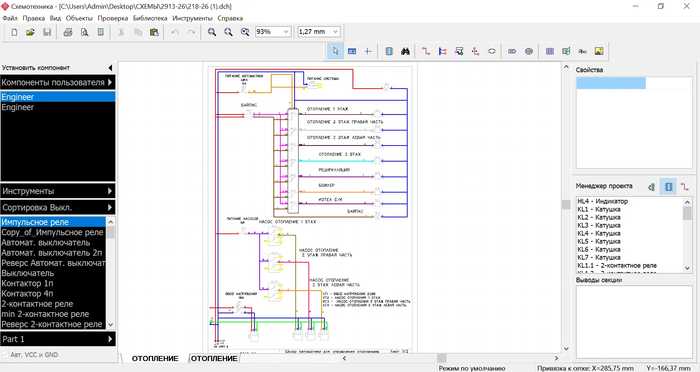Select min 2-контактное реле component

[x=54, y=314]
